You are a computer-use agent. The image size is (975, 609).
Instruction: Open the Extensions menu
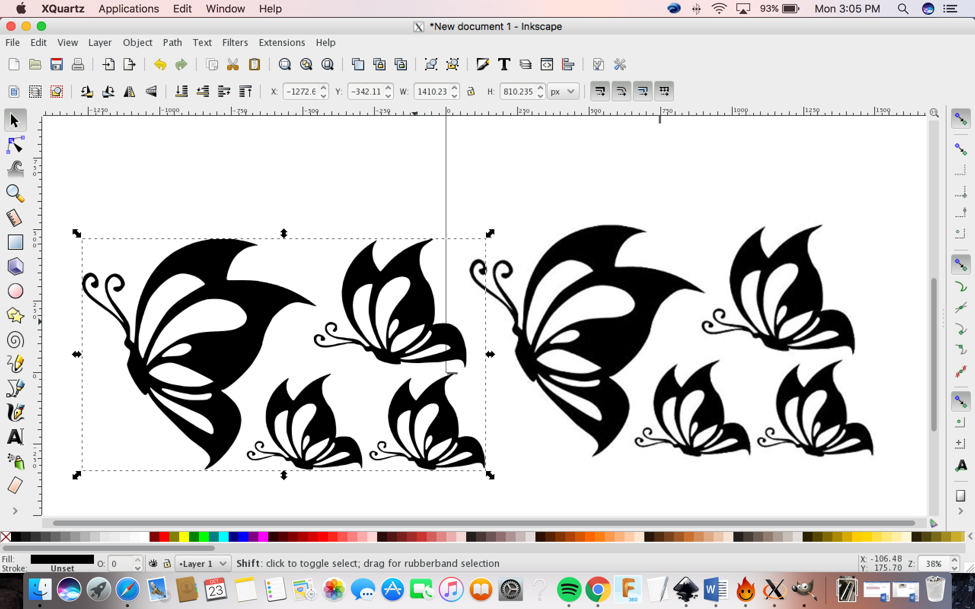(x=282, y=42)
